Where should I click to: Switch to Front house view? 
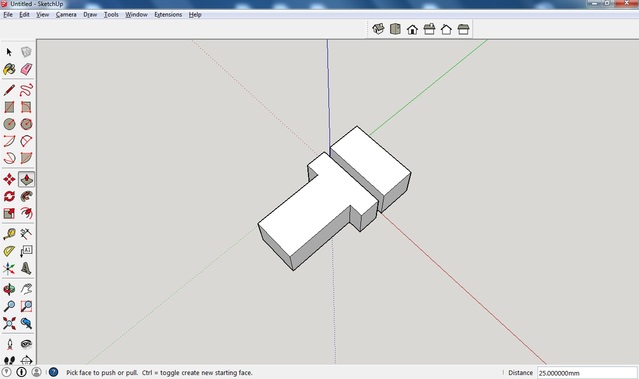point(412,29)
